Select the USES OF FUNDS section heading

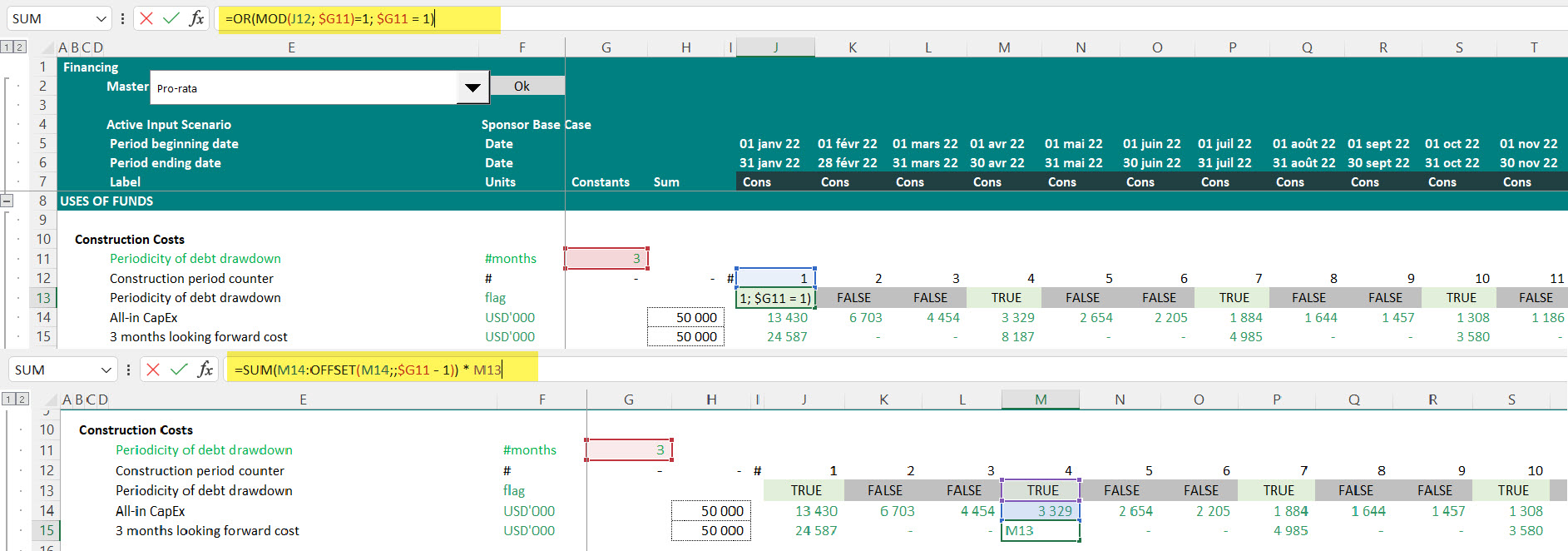coord(106,201)
